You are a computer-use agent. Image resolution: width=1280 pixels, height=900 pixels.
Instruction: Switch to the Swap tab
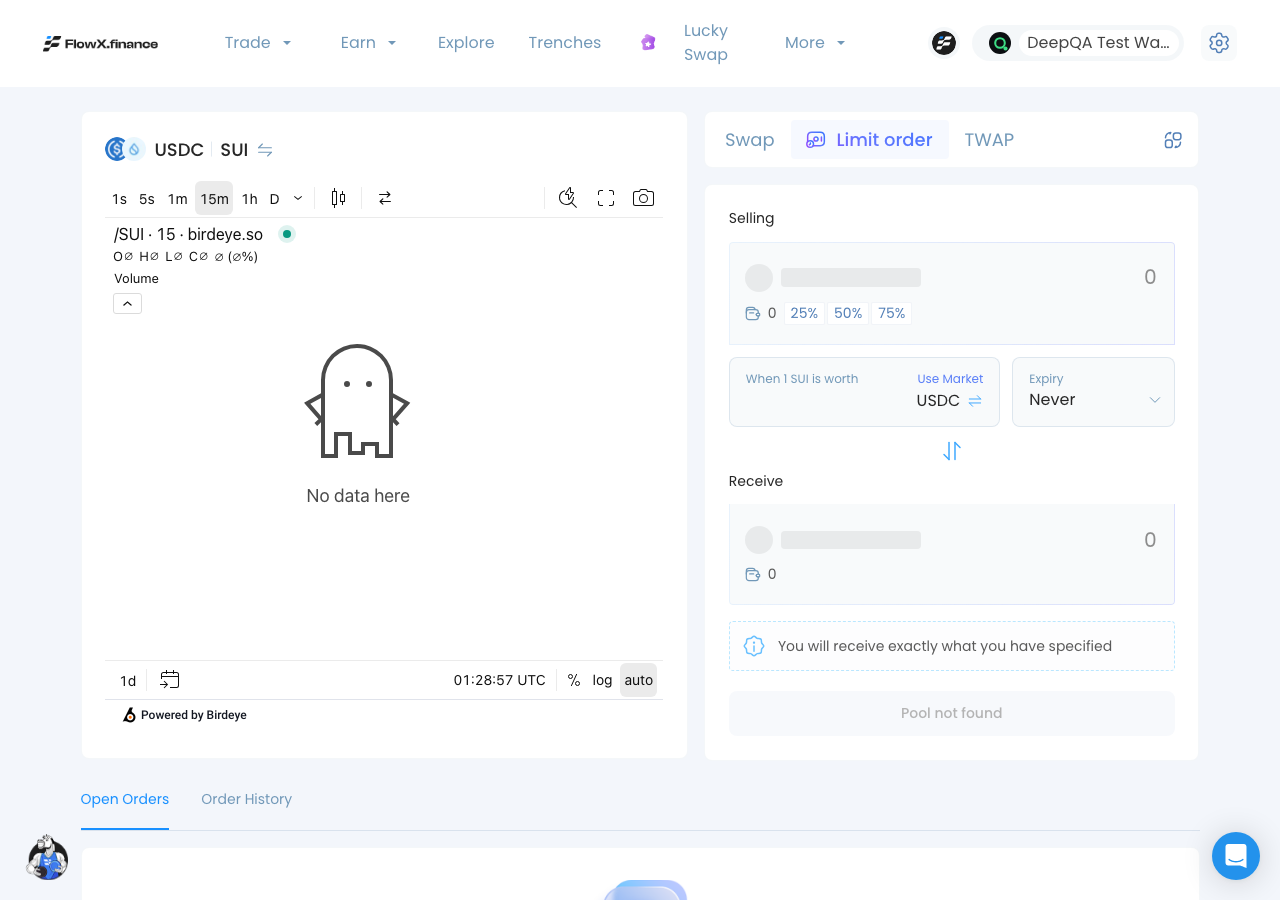point(750,140)
